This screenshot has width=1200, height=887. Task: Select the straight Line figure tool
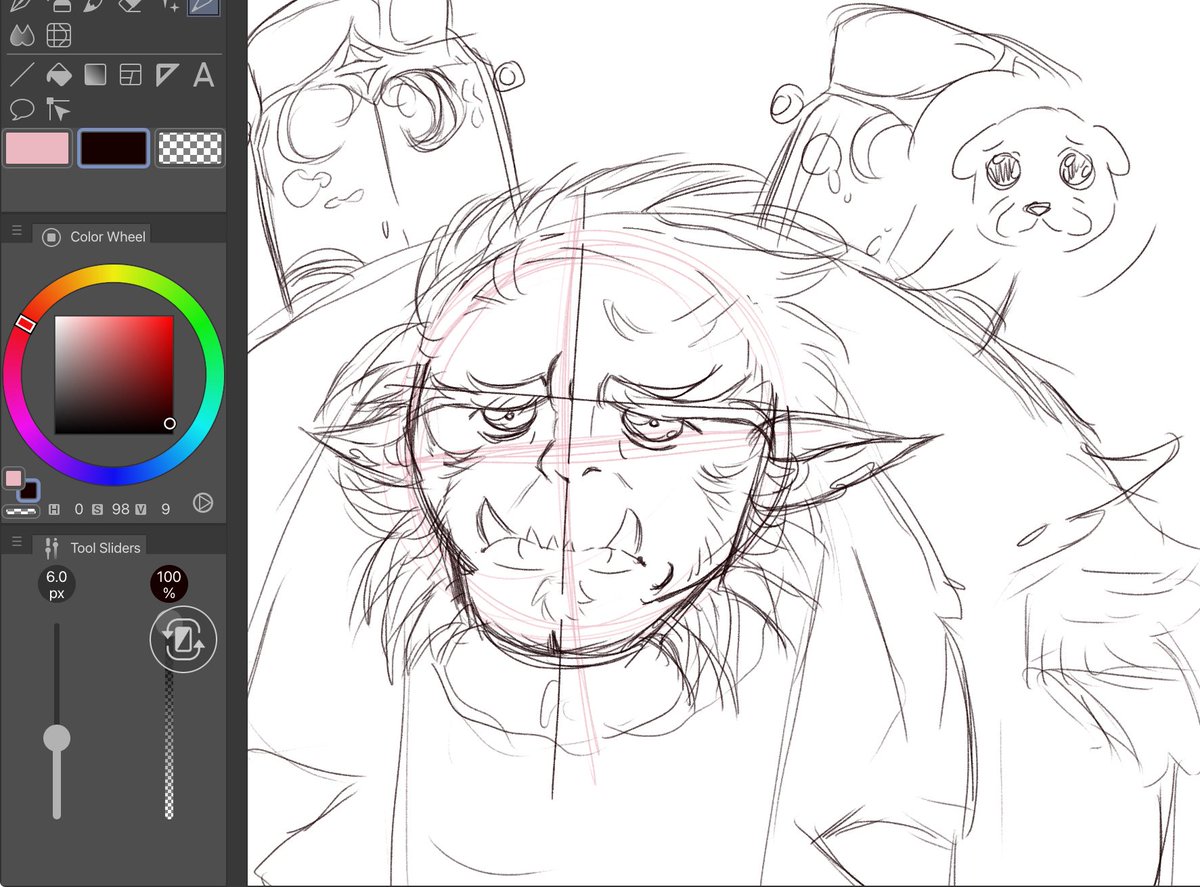[x=21, y=75]
